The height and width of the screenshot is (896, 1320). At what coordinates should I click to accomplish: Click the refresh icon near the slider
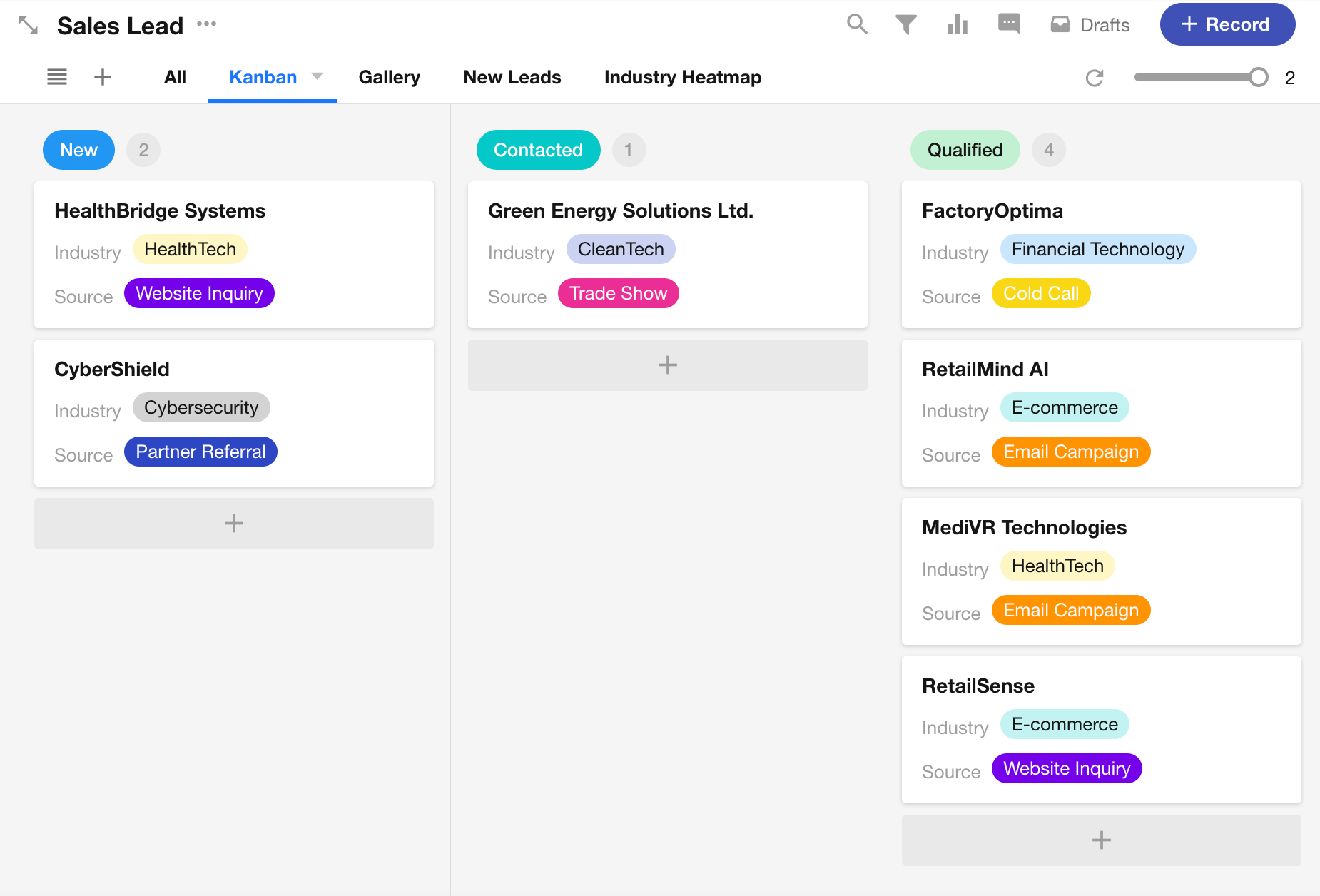(x=1095, y=78)
